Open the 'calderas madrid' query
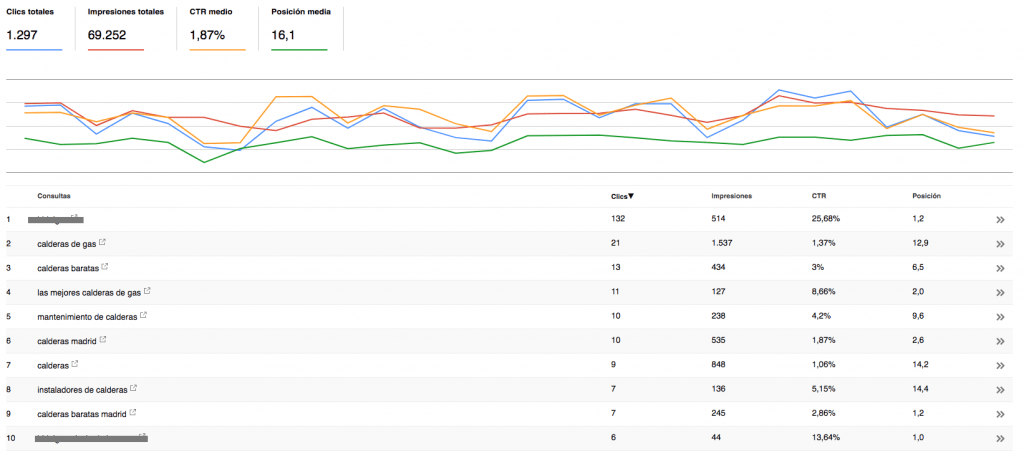1024x452 pixels. 67,341
